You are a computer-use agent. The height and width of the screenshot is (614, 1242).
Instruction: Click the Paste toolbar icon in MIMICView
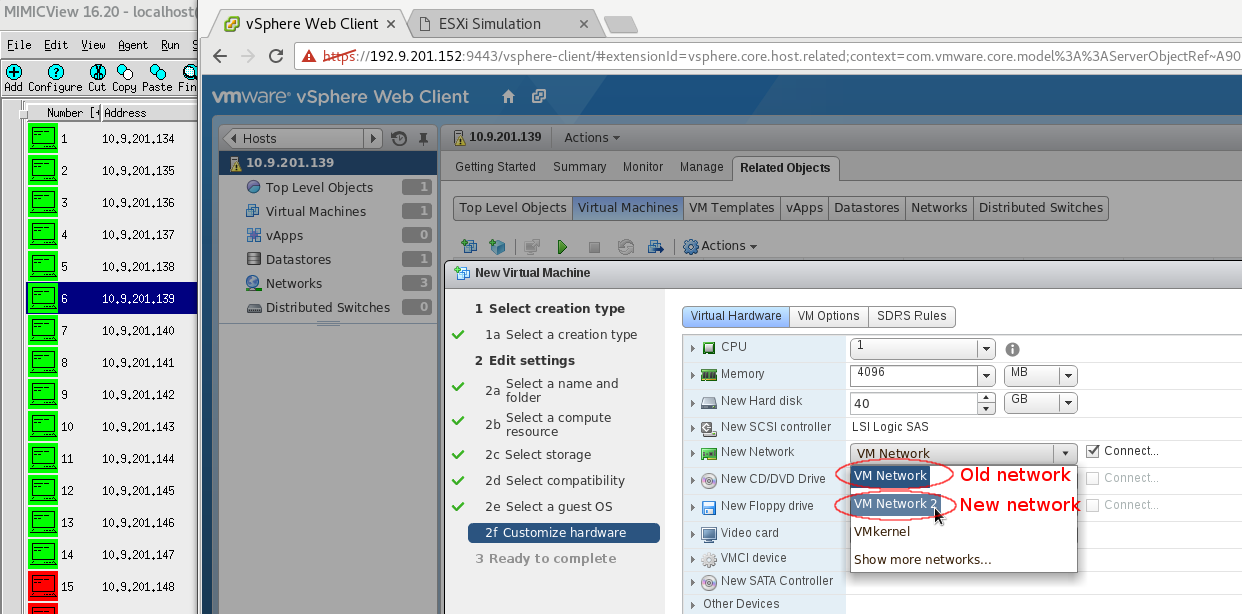pyautogui.click(x=157, y=72)
